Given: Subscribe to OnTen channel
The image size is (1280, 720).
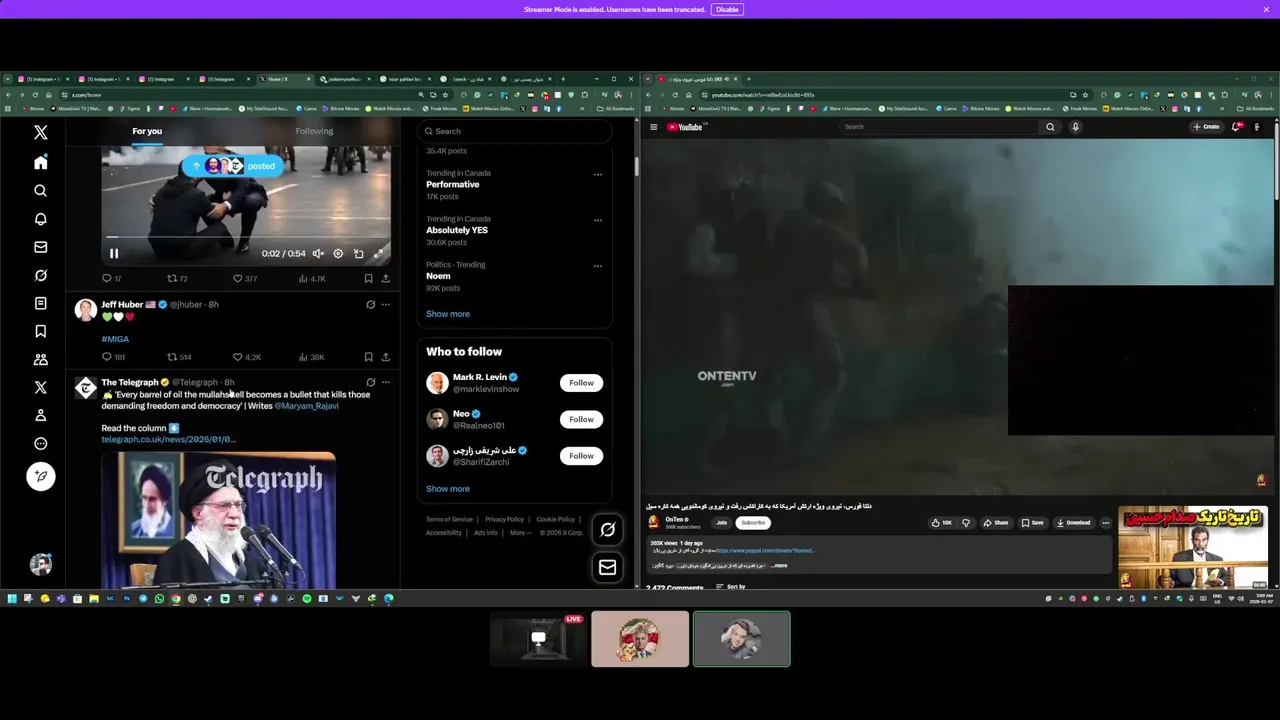Looking at the screenshot, I should (753, 523).
